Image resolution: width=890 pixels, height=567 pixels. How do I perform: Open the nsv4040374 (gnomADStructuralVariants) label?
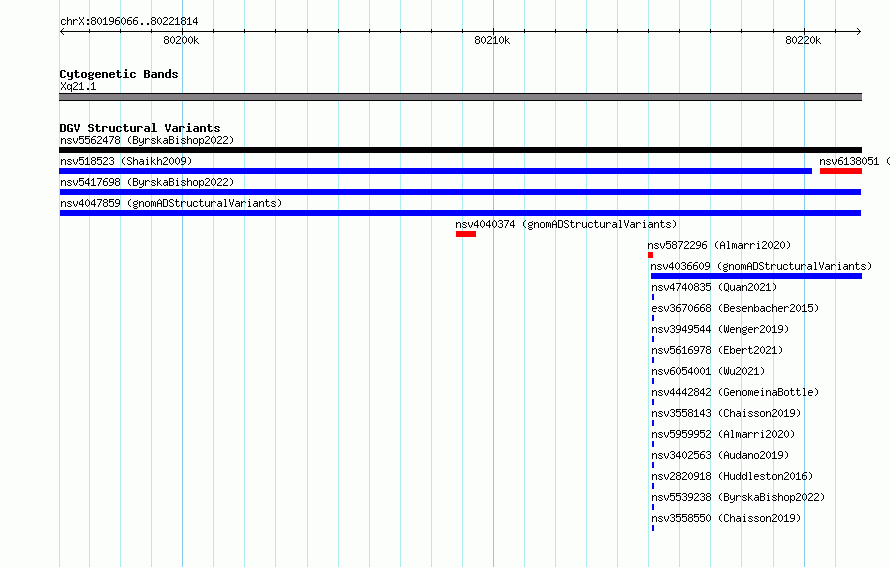pos(566,224)
